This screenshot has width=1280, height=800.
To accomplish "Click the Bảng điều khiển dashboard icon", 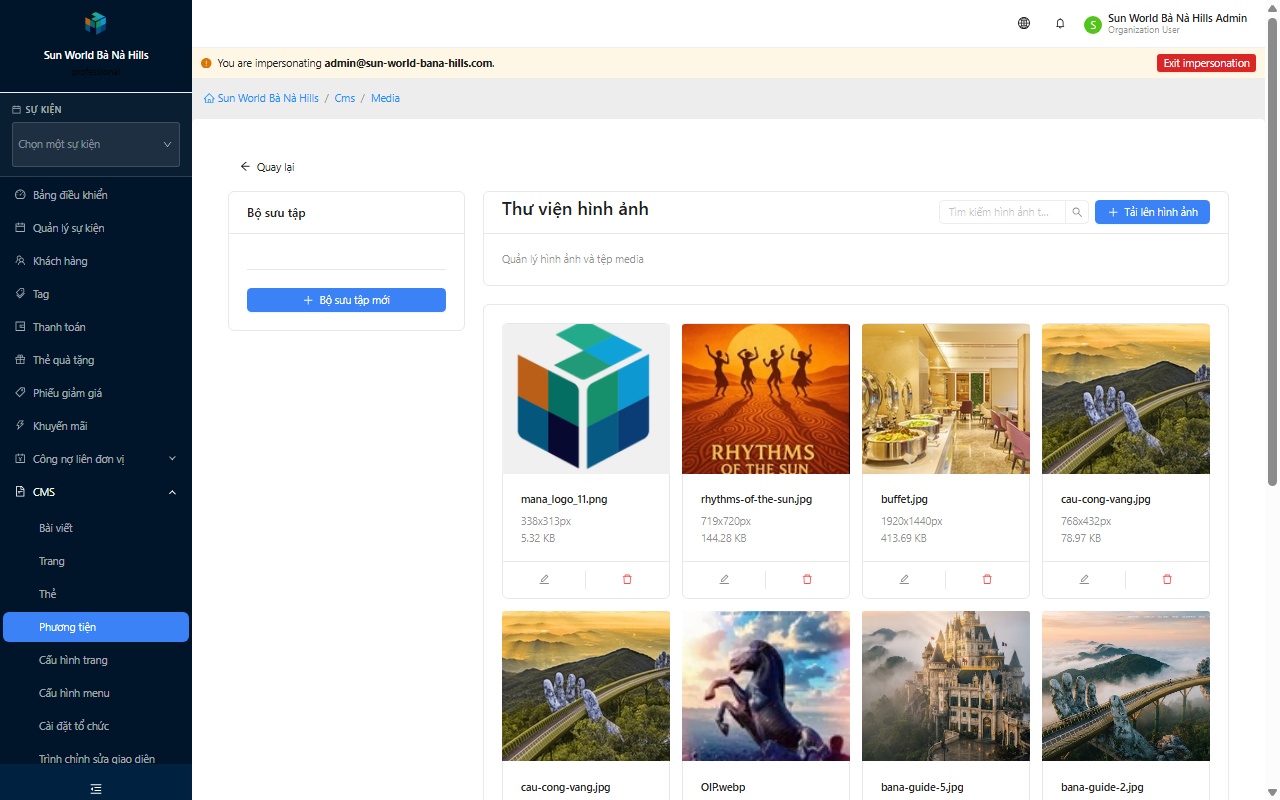I will [21, 195].
